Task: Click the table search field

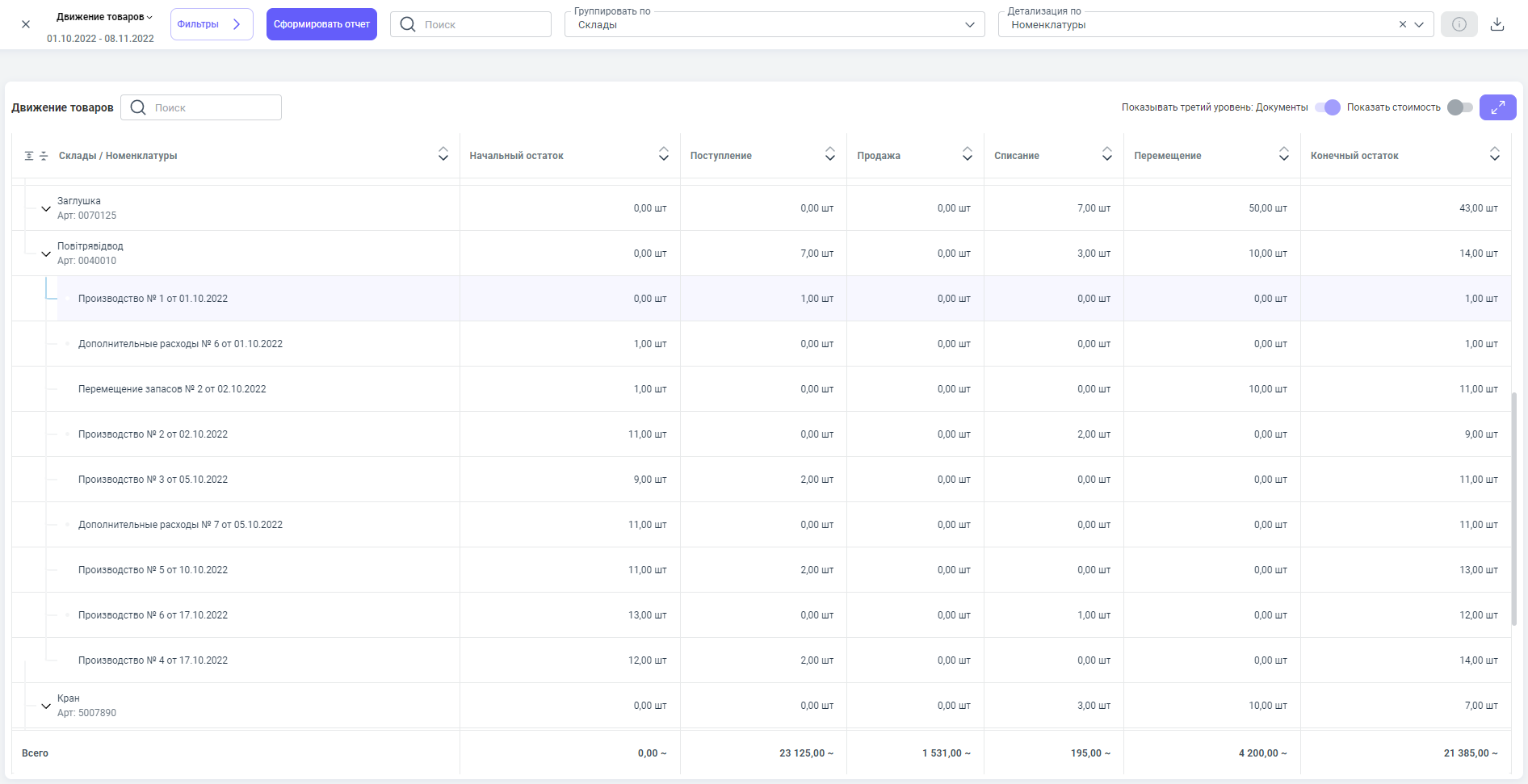Action: 213,107
